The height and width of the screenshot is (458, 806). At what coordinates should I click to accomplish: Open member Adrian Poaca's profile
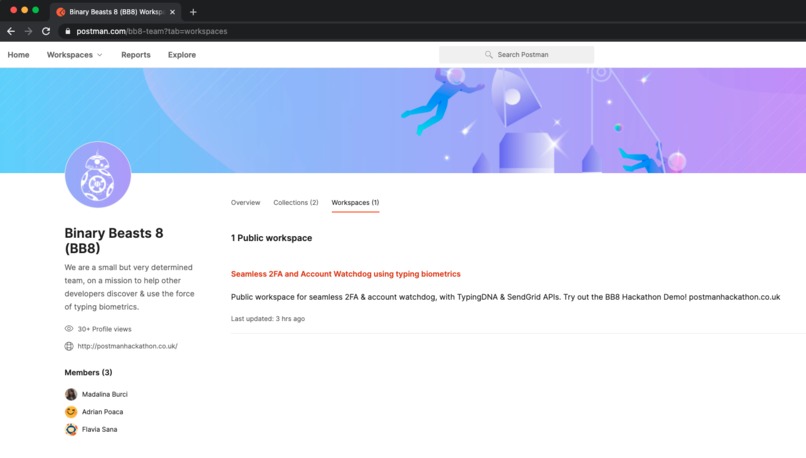point(102,412)
